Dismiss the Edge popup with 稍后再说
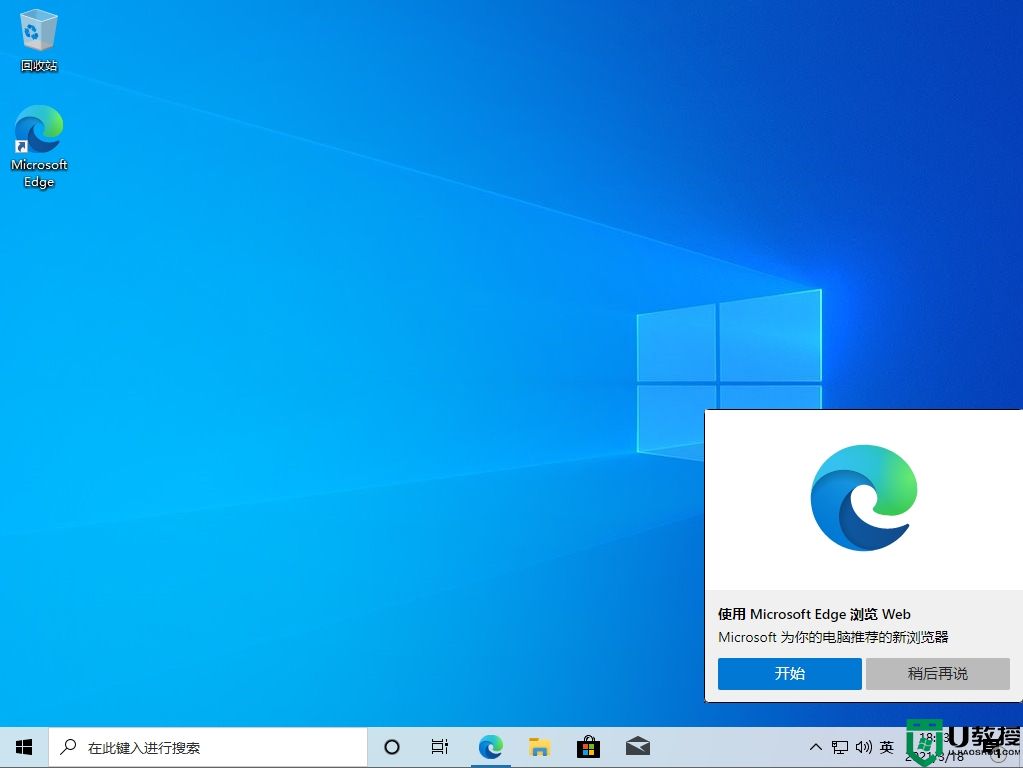Viewport: 1023px width, 768px height. click(938, 673)
